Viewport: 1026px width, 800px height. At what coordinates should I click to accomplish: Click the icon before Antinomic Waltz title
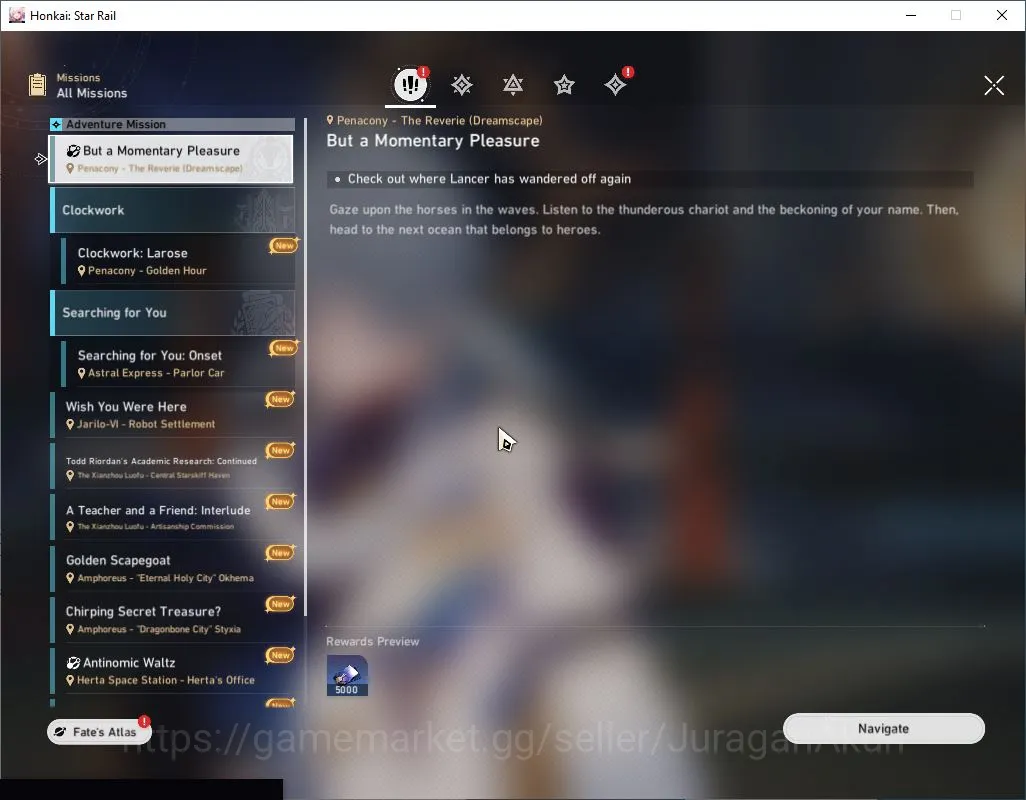click(73, 663)
